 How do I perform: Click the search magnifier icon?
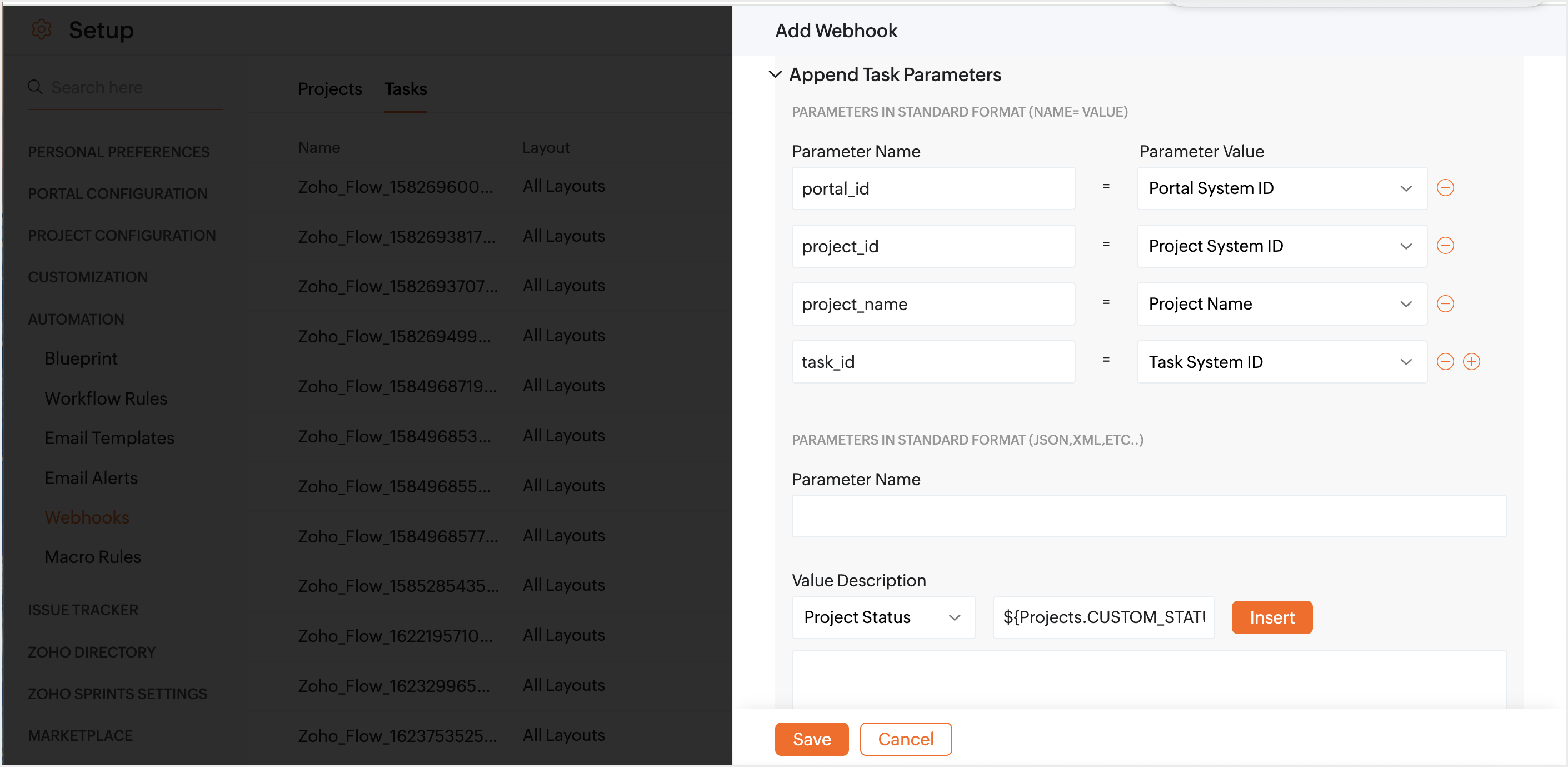36,87
